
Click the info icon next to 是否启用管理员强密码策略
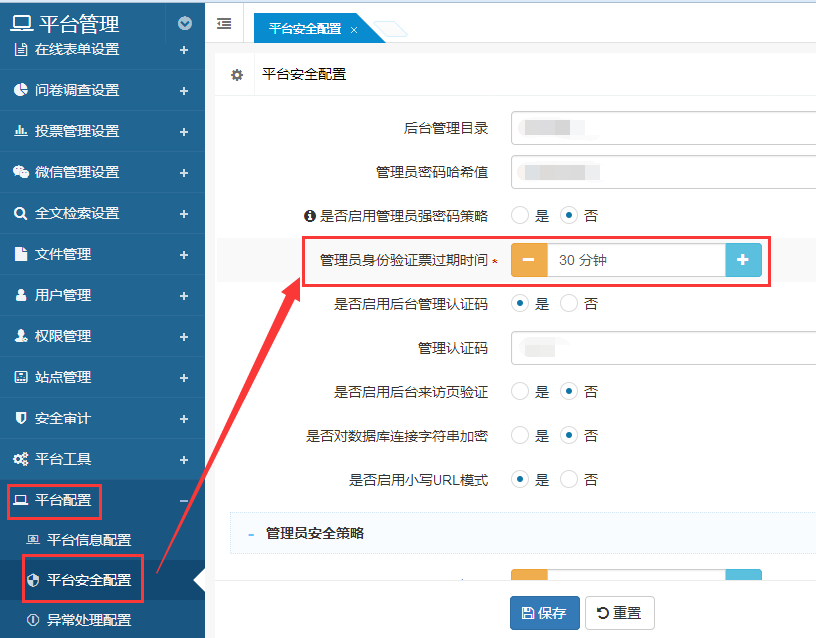click(x=310, y=215)
